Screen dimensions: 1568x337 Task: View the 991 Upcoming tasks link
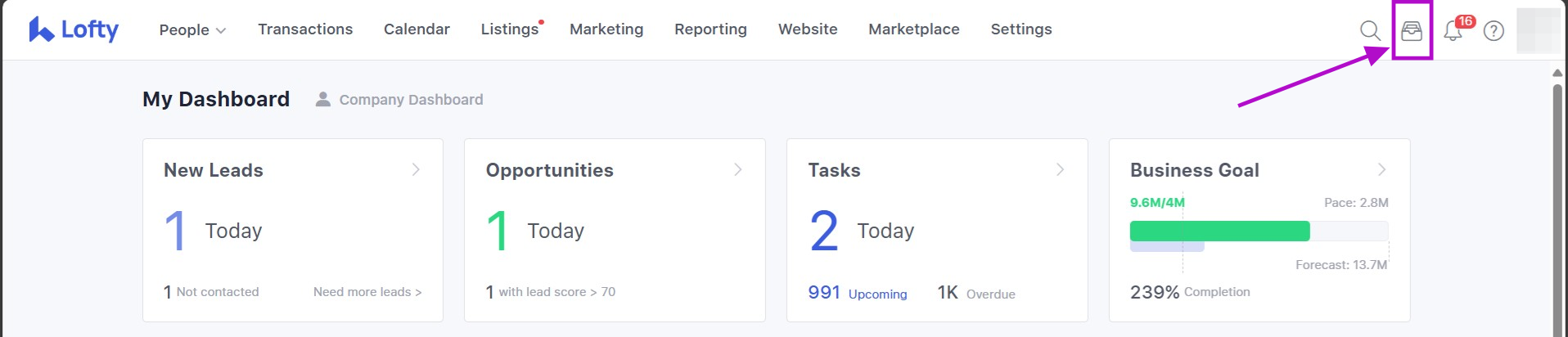pos(857,294)
